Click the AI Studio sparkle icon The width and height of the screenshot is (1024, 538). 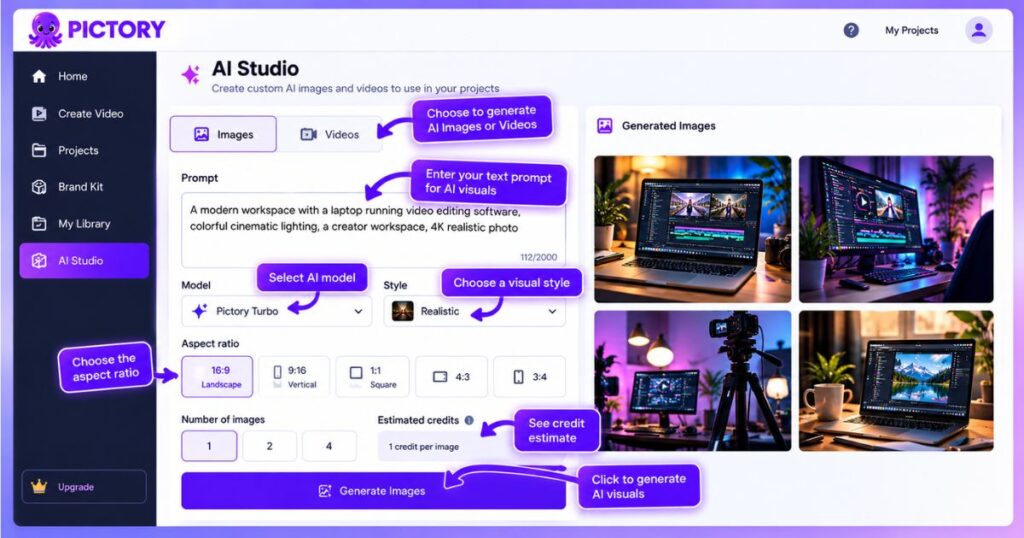click(x=191, y=75)
